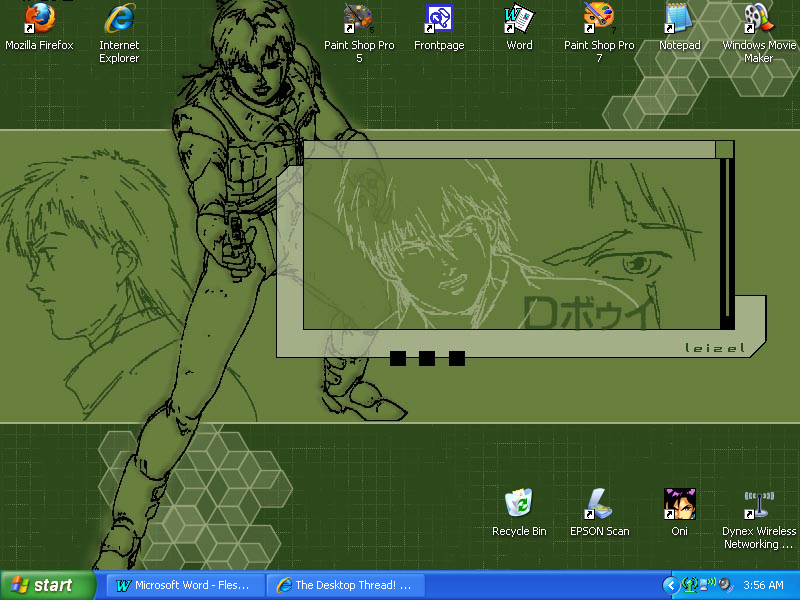Select the Paint Shop Pro 5 shortcut
This screenshot has width=800, height=600.
pos(359,33)
